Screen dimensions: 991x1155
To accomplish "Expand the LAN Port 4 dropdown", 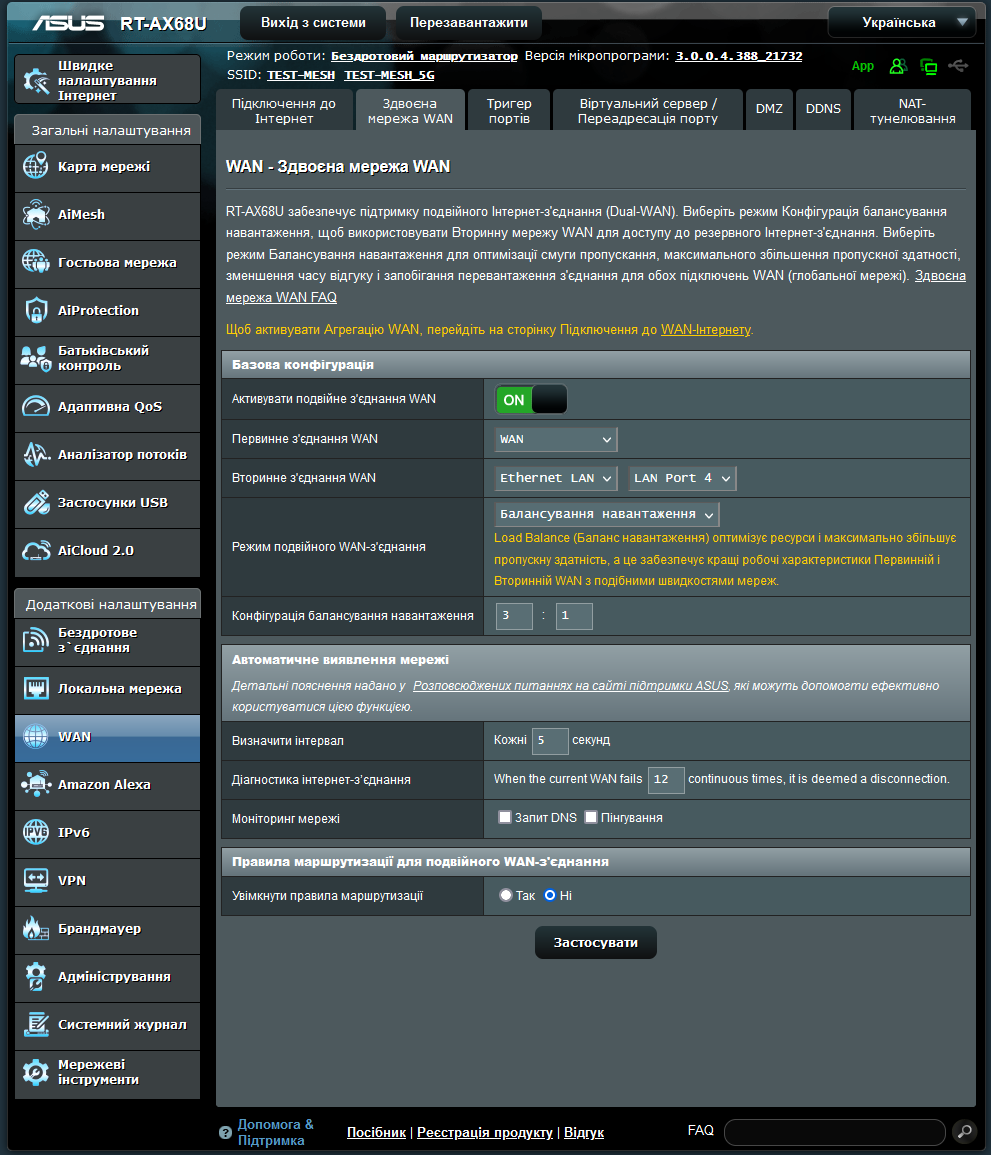I will click(682, 478).
